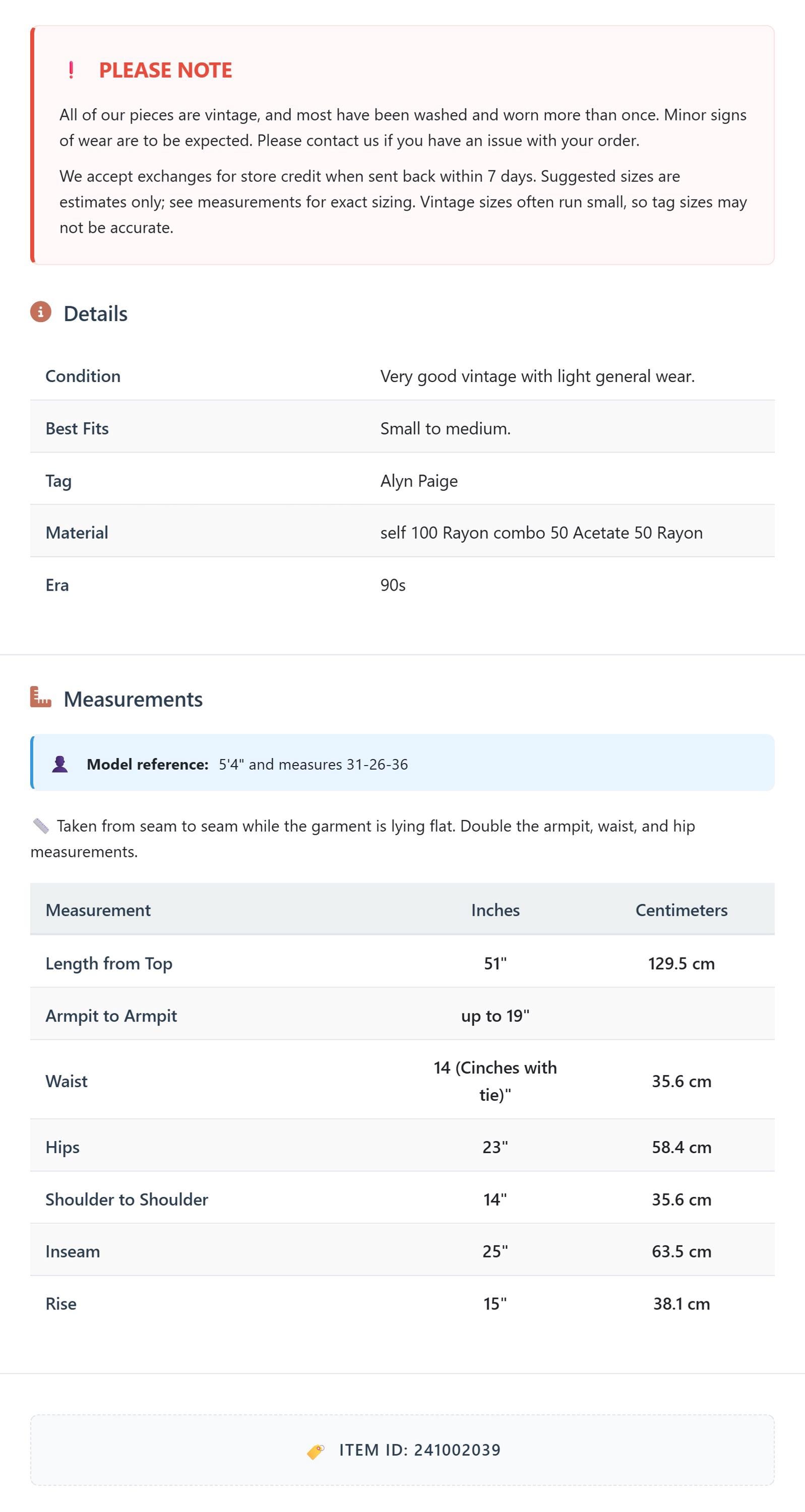The width and height of the screenshot is (805, 1512).
Task: Click the Era value 90s
Action: pos(393,585)
